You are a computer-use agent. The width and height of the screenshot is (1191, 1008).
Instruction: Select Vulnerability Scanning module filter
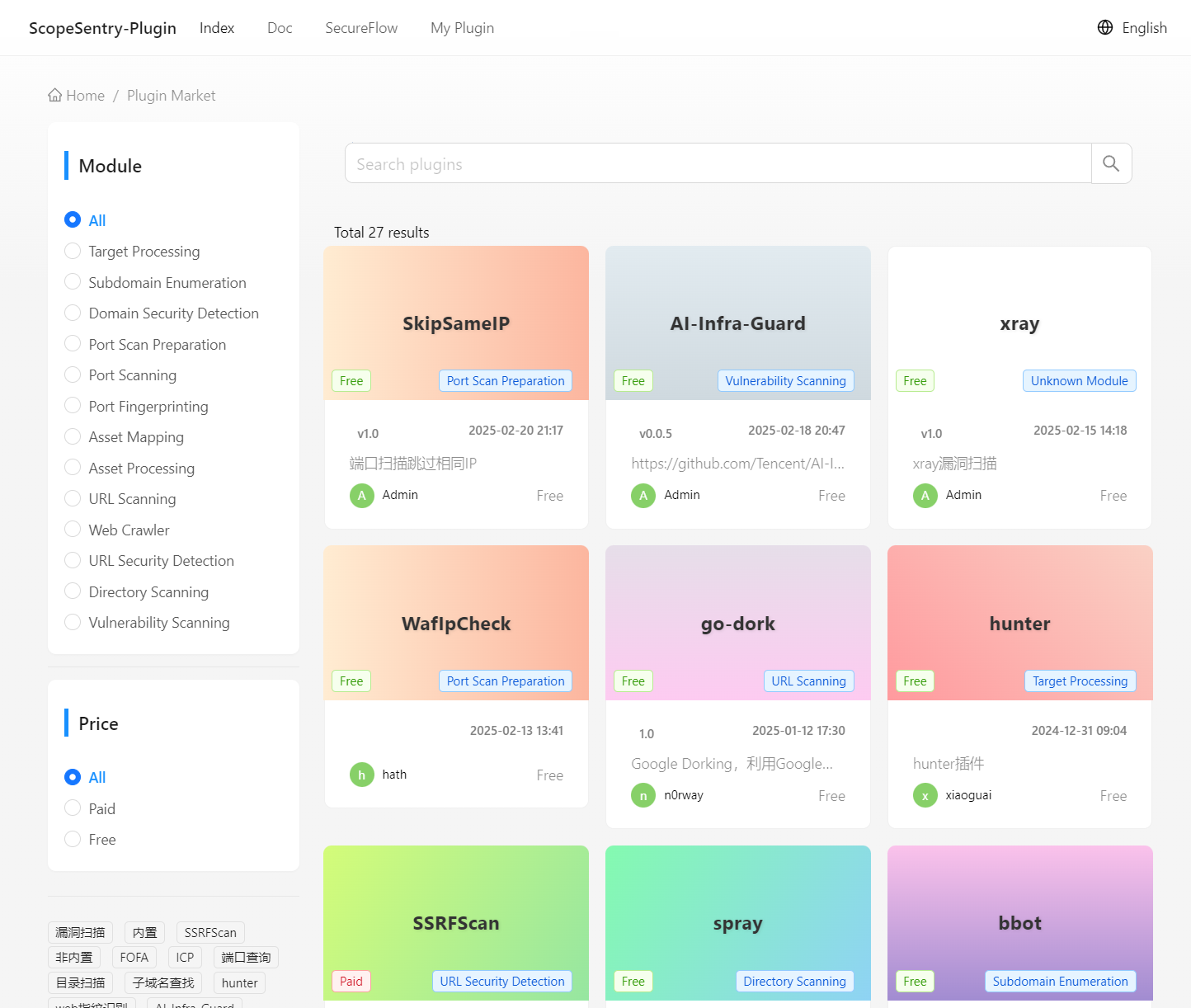[x=147, y=622]
